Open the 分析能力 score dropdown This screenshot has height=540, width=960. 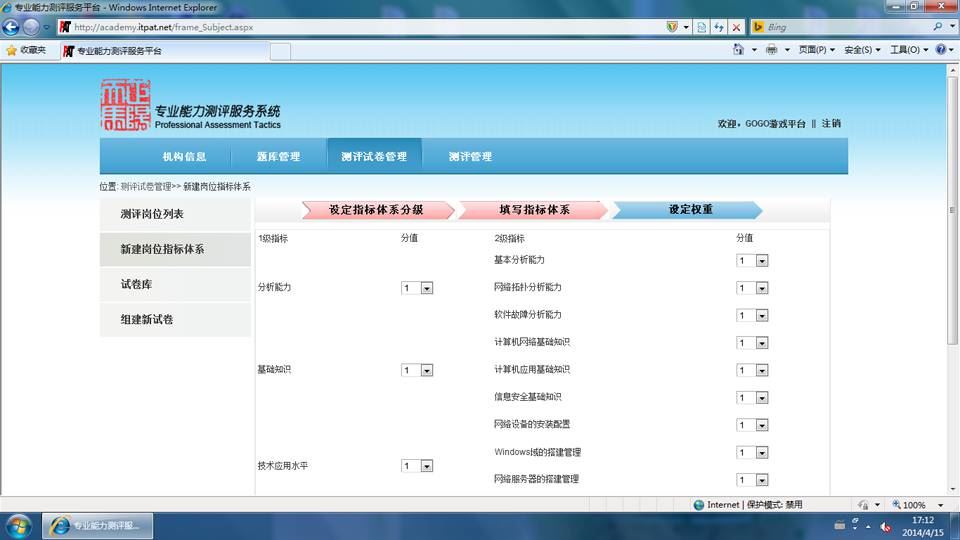click(417, 288)
